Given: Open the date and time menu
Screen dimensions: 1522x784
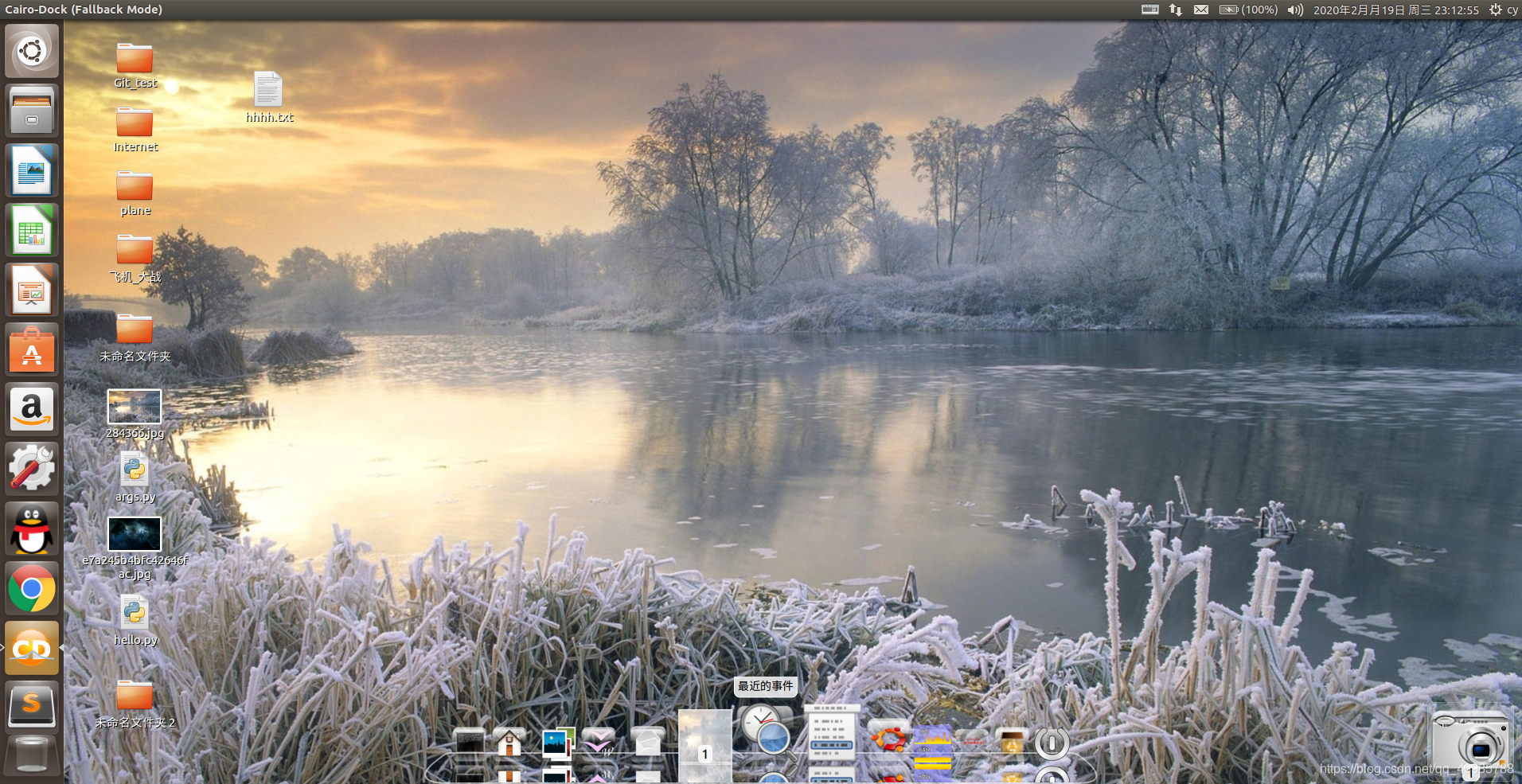Looking at the screenshot, I should pos(1396,10).
